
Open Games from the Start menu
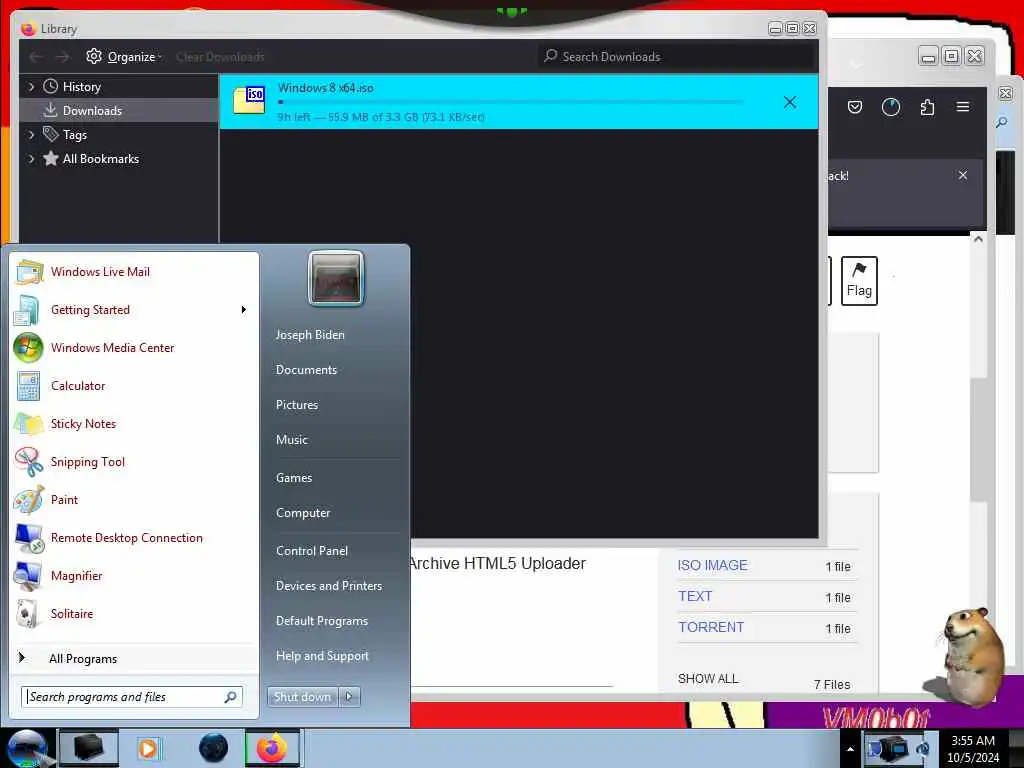click(x=294, y=477)
